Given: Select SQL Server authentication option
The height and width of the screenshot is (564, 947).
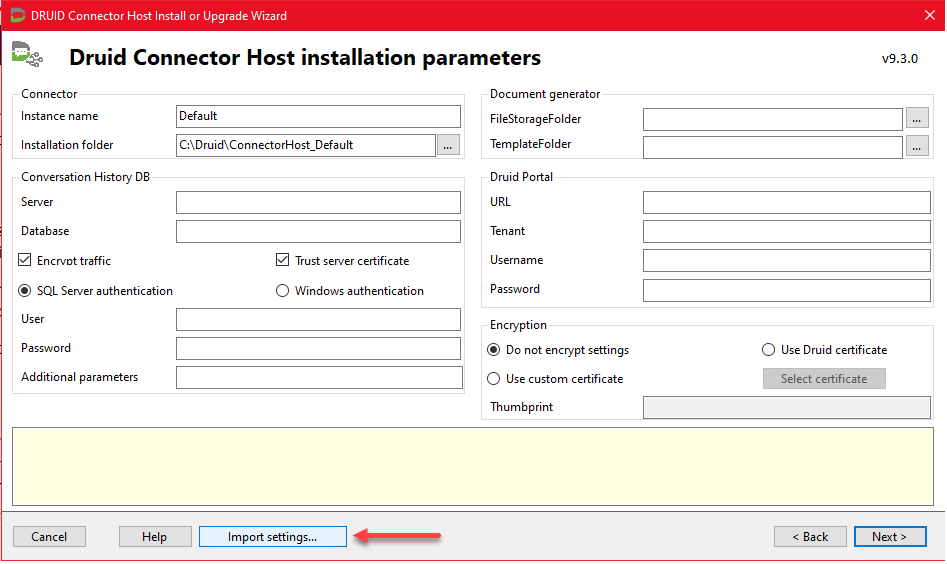Looking at the screenshot, I should [26, 291].
